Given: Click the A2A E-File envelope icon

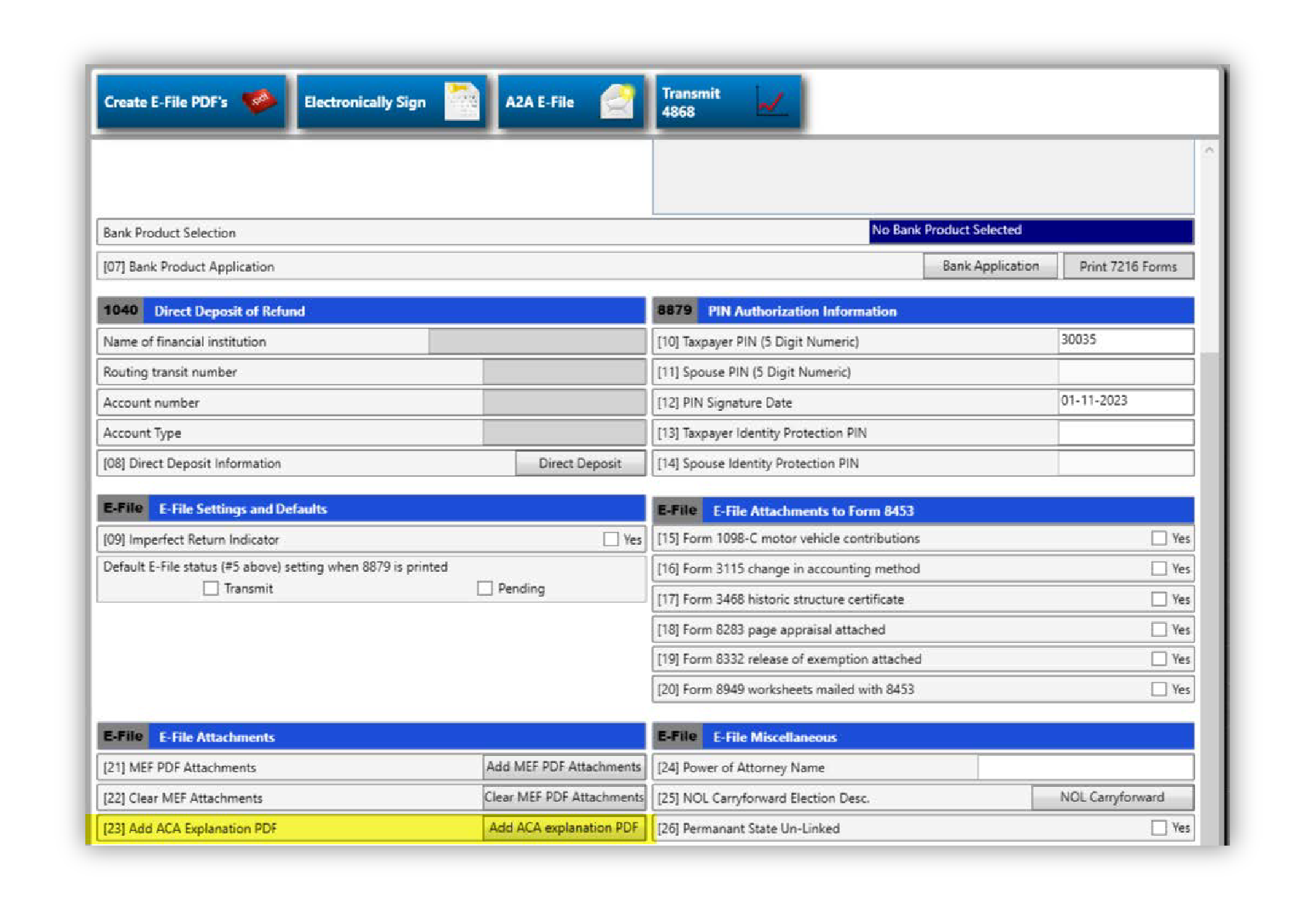Looking at the screenshot, I should coord(617,101).
